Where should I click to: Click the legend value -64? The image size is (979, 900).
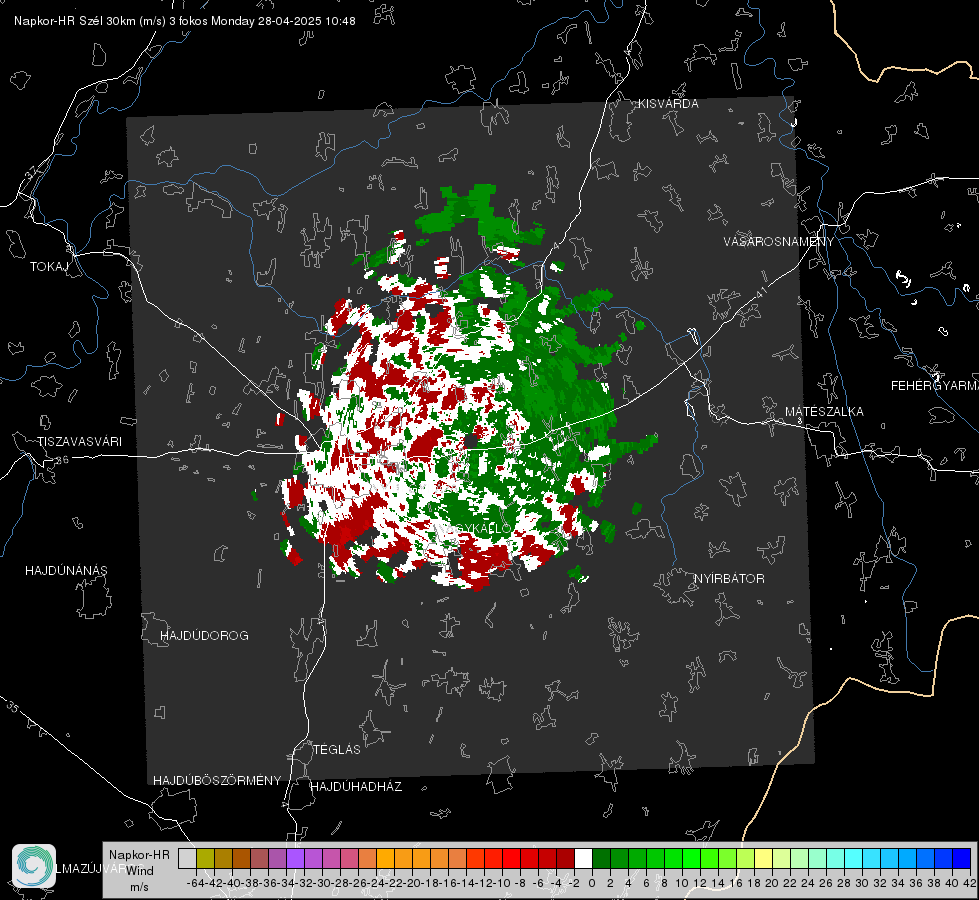tap(195, 883)
